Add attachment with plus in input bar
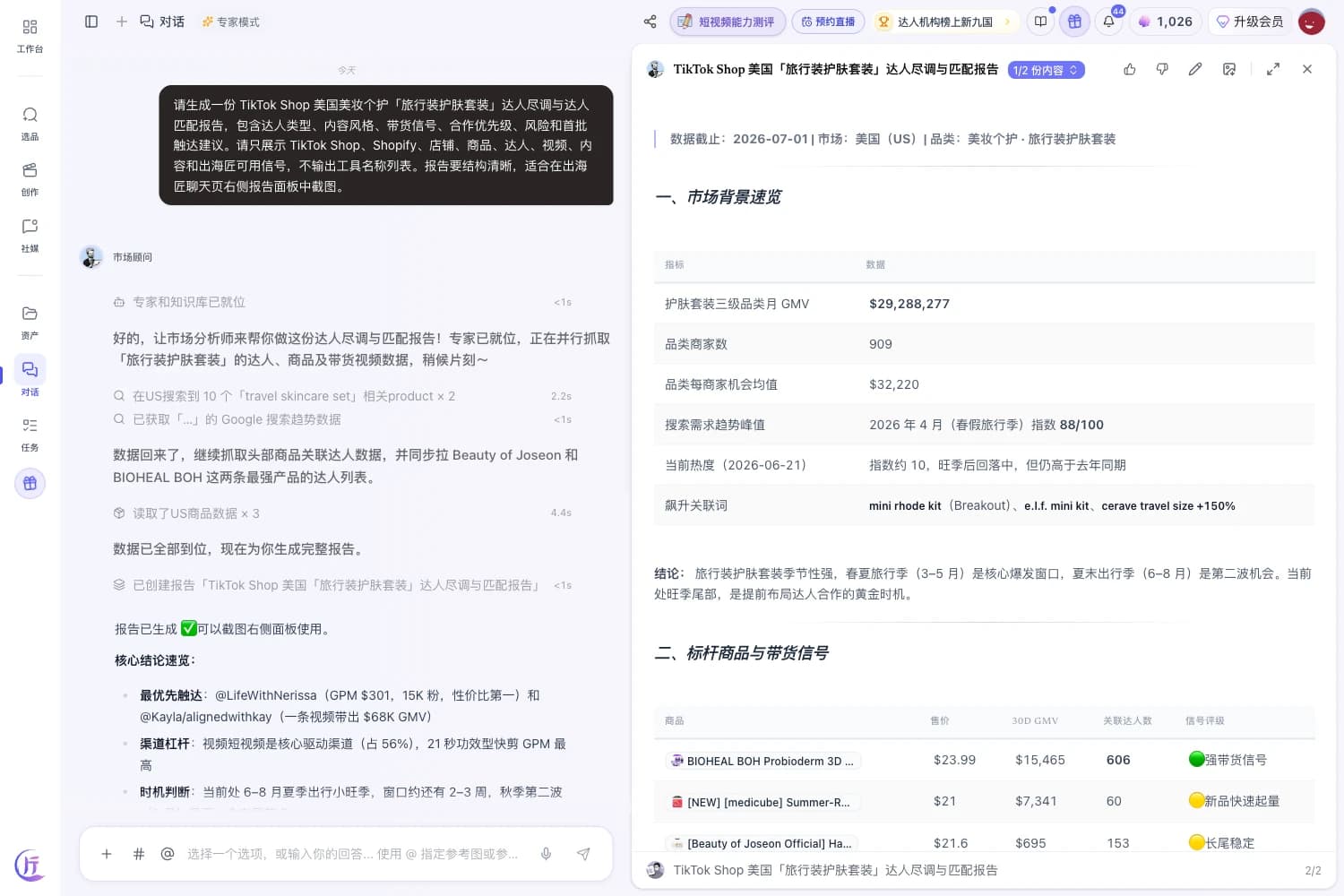The image size is (1344, 896). (107, 854)
